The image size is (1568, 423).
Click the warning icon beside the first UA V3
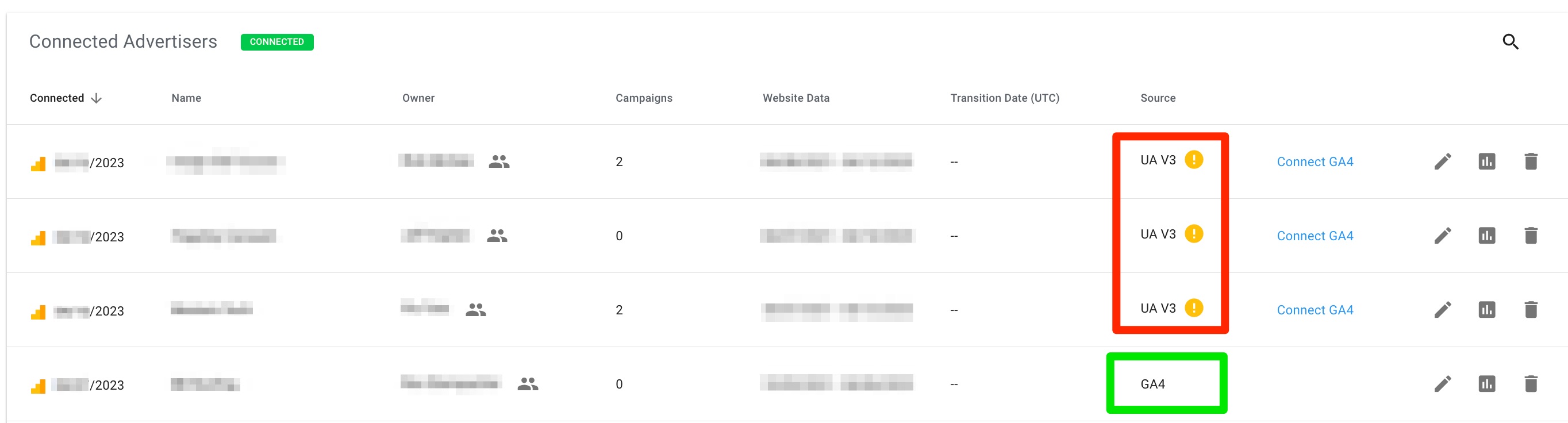coord(1194,159)
